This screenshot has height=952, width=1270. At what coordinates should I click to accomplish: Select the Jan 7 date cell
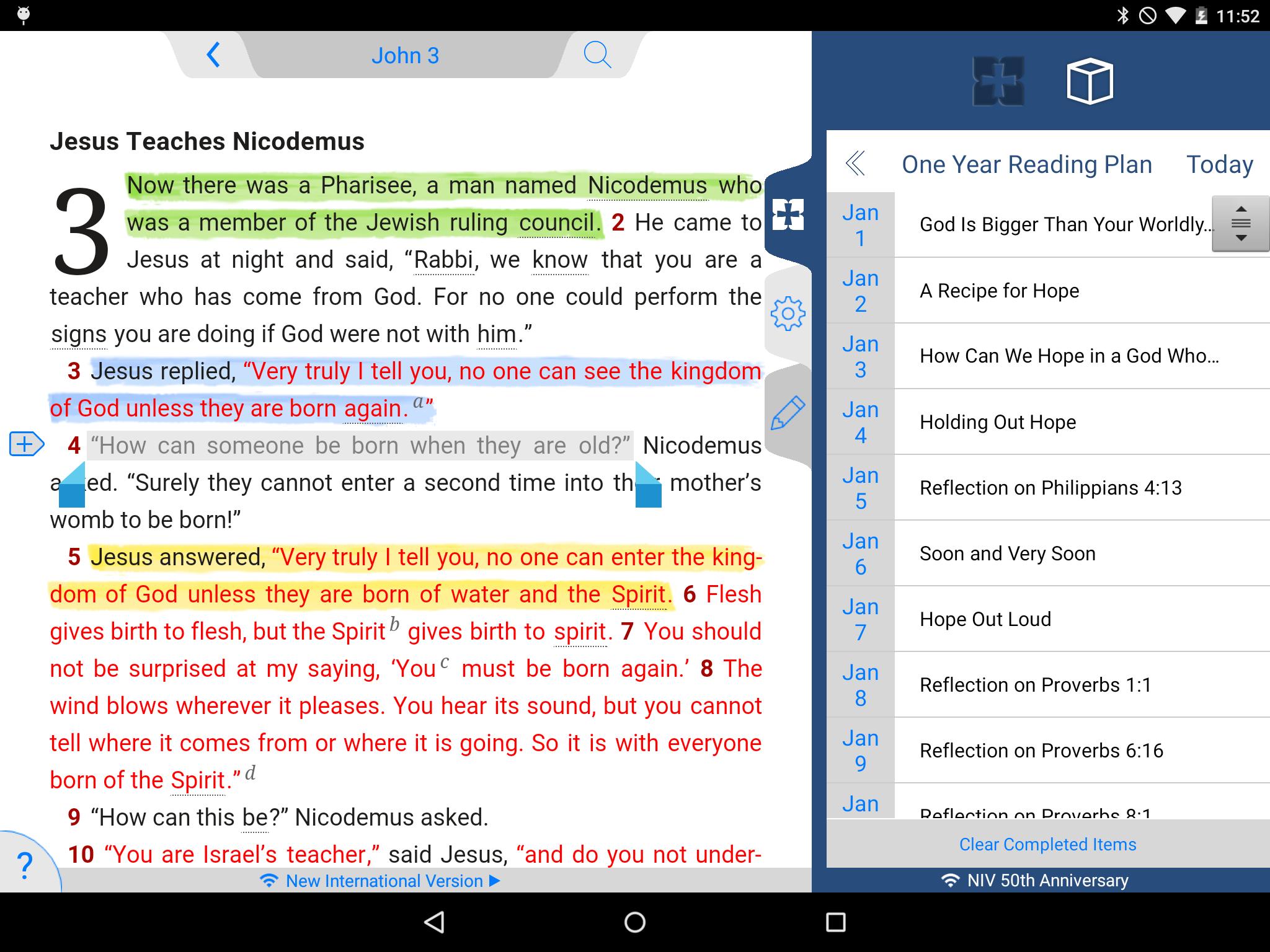click(x=861, y=619)
